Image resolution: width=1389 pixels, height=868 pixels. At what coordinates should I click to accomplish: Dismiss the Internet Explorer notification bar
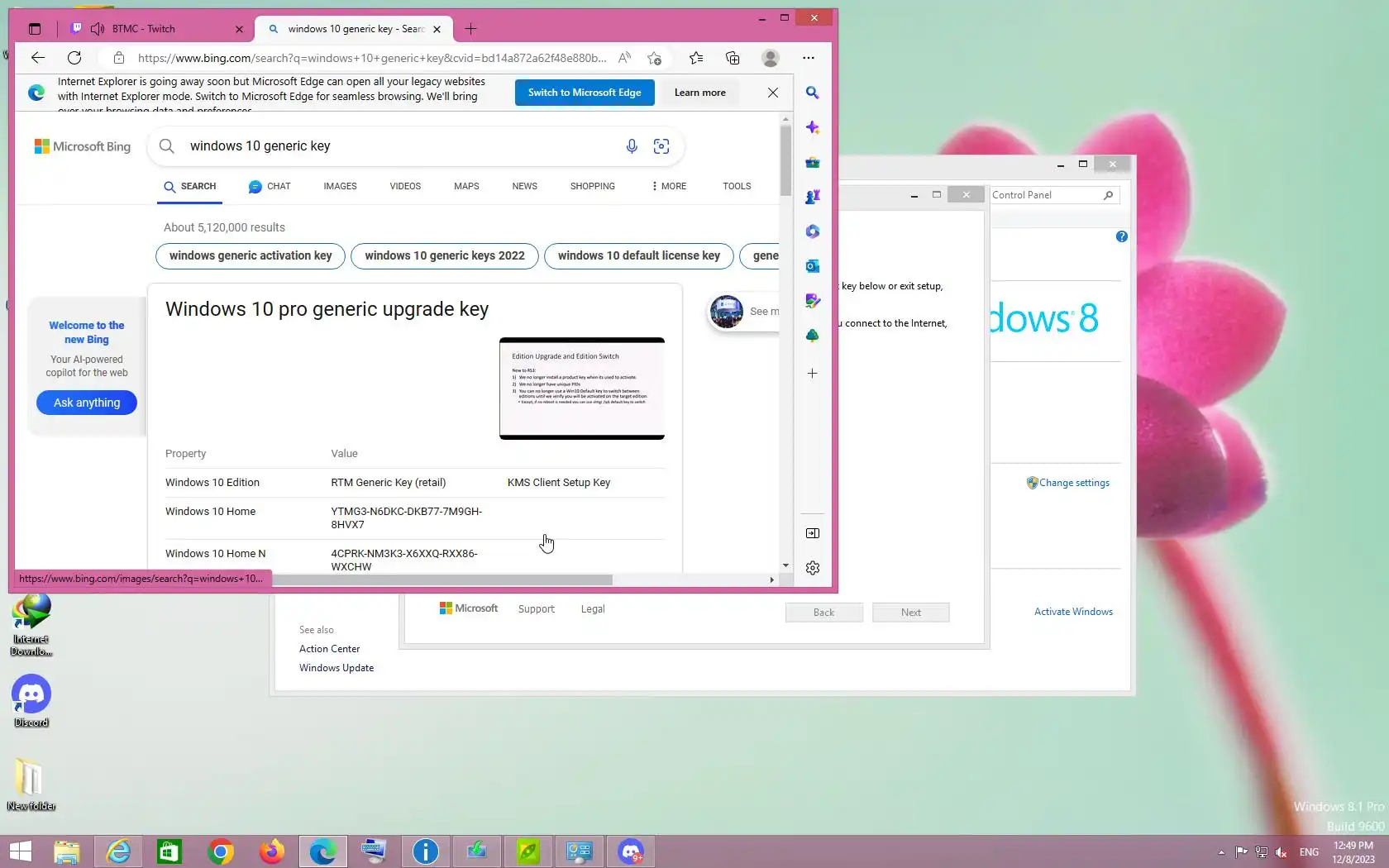coord(773,93)
